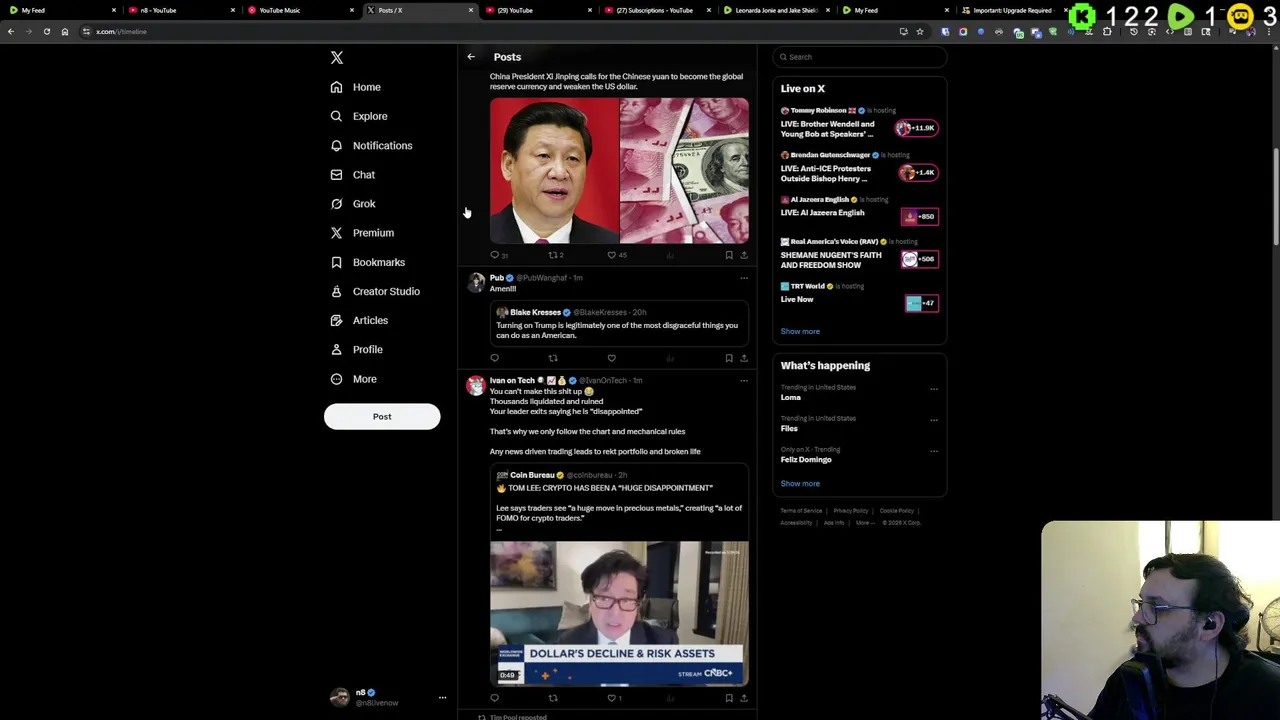This screenshot has width=1280, height=720.
Task: Open Shemane Nugent's Faith and Freedom Show
Action: point(859,254)
